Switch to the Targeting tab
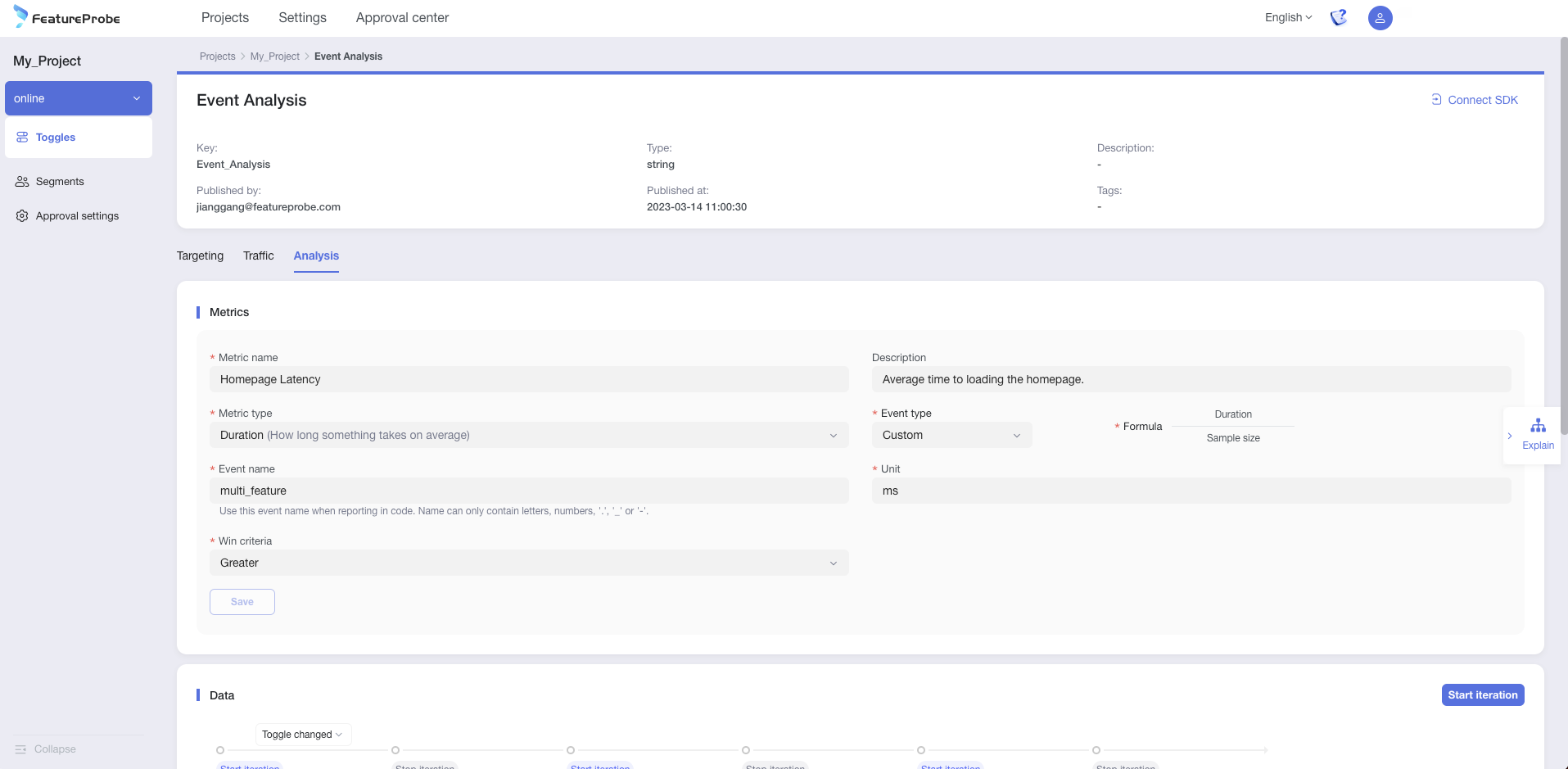The image size is (1568, 769). click(200, 256)
